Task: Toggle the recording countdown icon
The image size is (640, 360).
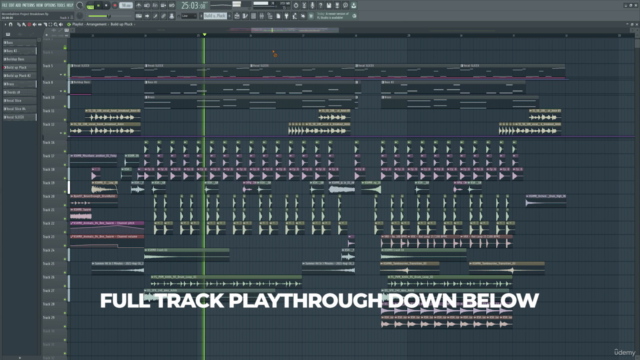Action: (x=155, y=5)
